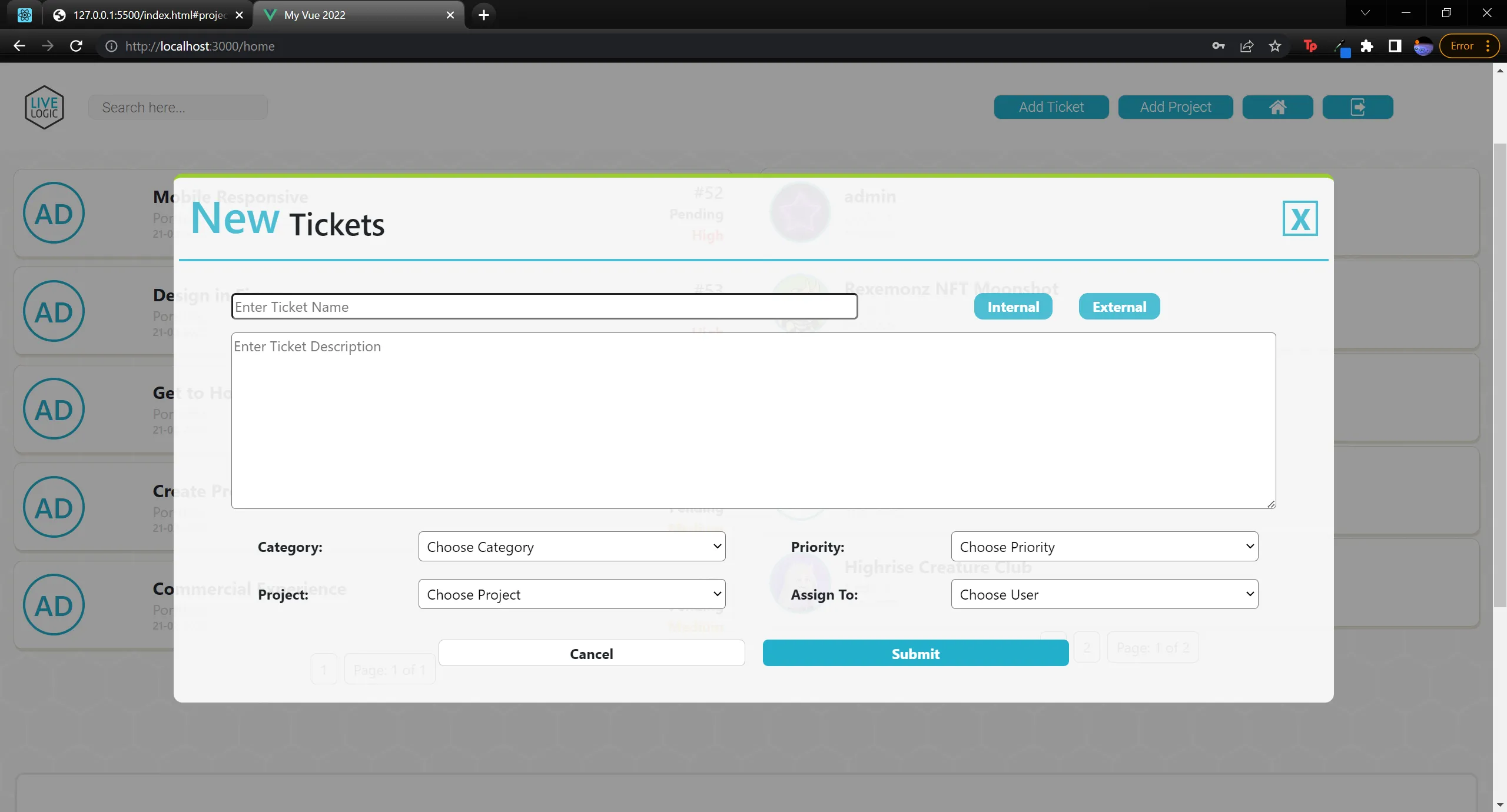1507x812 pixels.
Task: Open the Choose Category dropdown
Action: [571, 546]
